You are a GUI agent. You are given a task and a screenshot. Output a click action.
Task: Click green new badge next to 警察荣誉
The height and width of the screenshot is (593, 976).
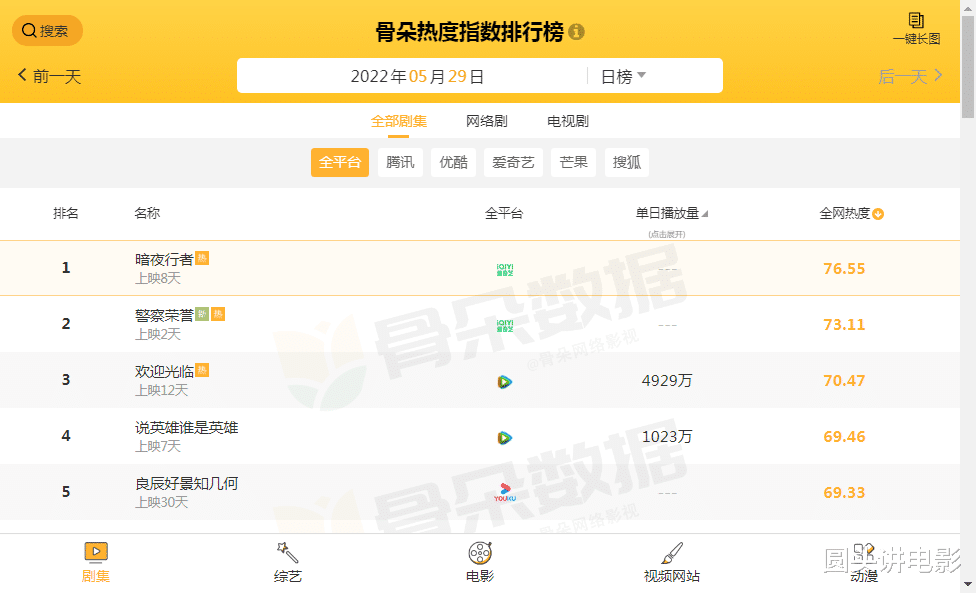pyautogui.click(x=202, y=314)
